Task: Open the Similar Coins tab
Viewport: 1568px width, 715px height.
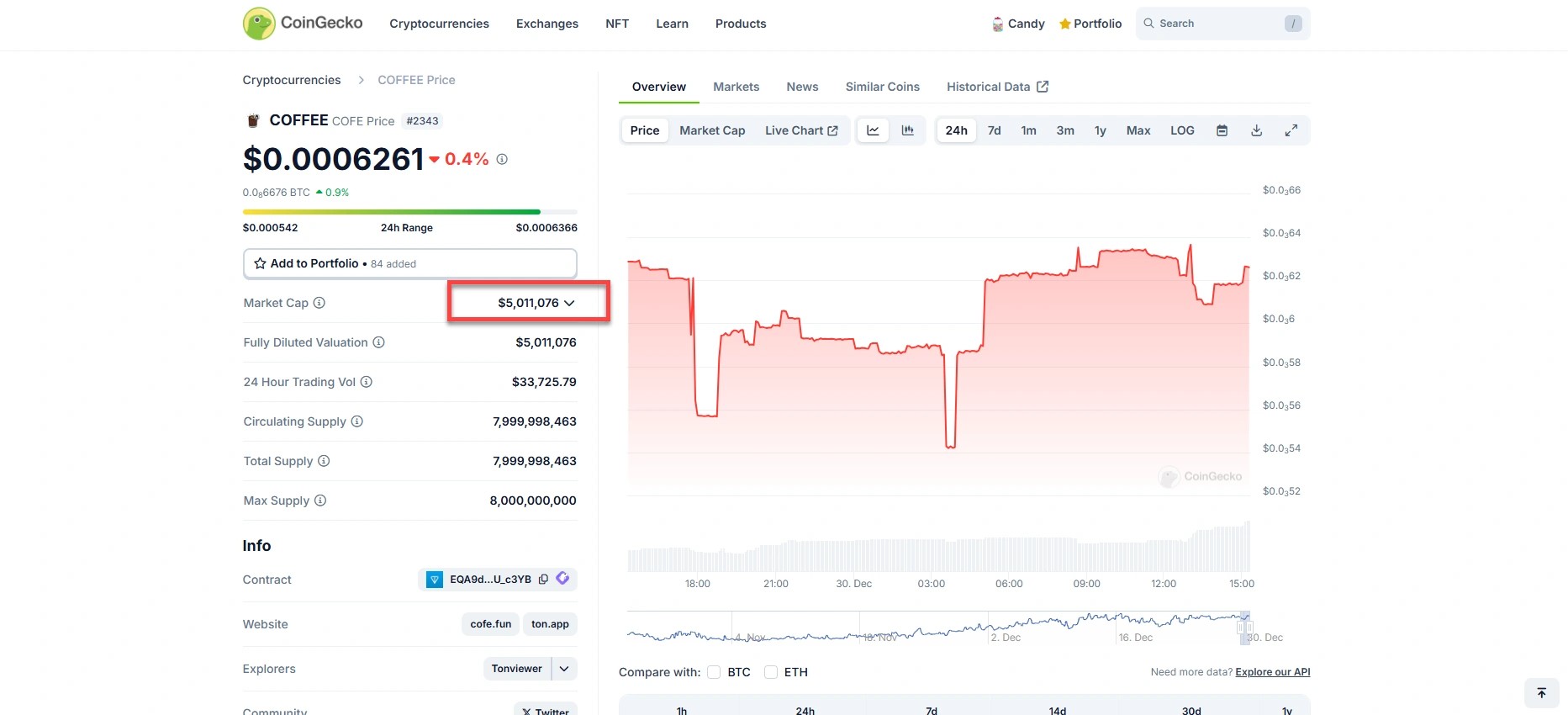Action: pos(882,87)
